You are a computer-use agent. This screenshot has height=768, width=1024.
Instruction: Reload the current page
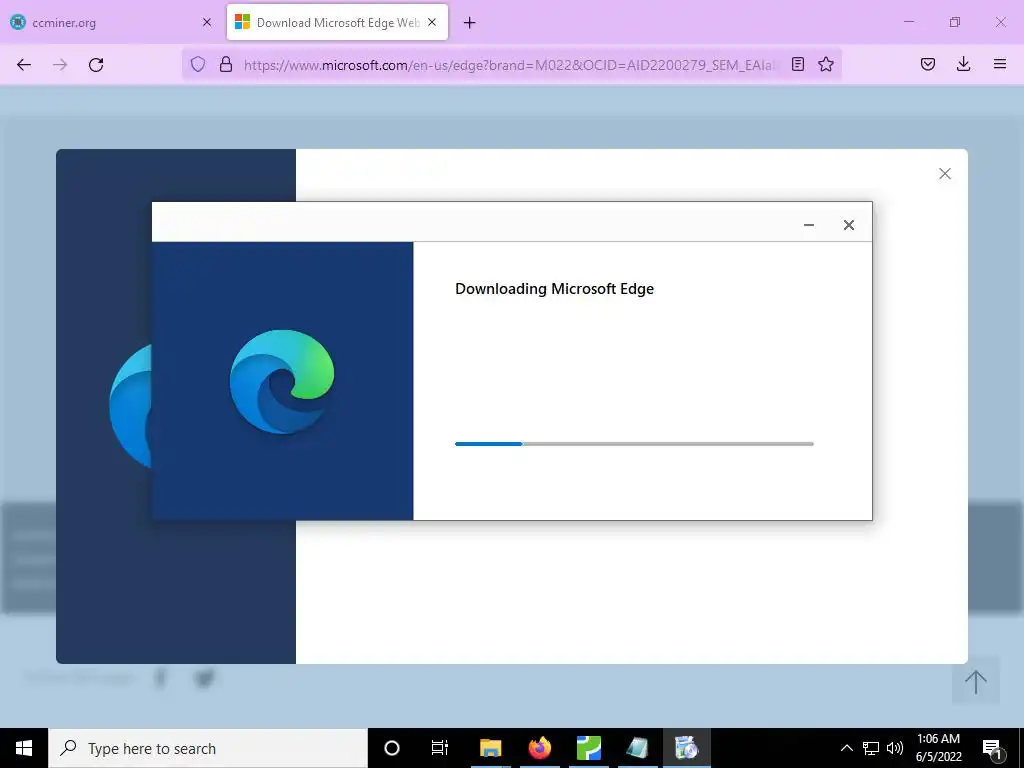[x=96, y=64]
